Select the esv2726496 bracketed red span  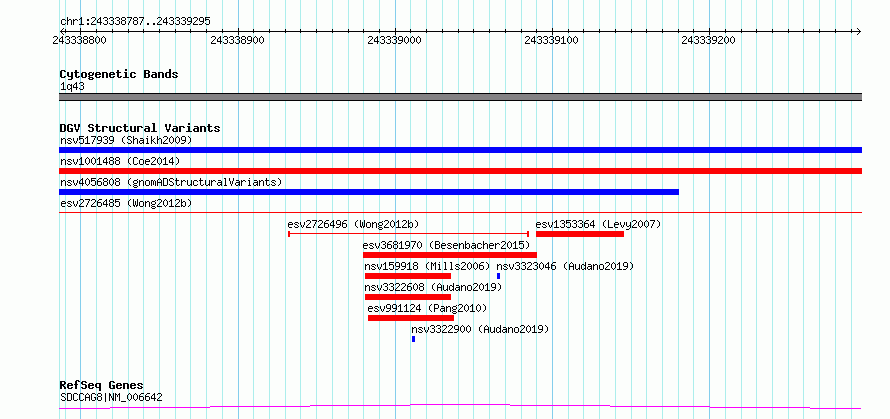click(409, 233)
